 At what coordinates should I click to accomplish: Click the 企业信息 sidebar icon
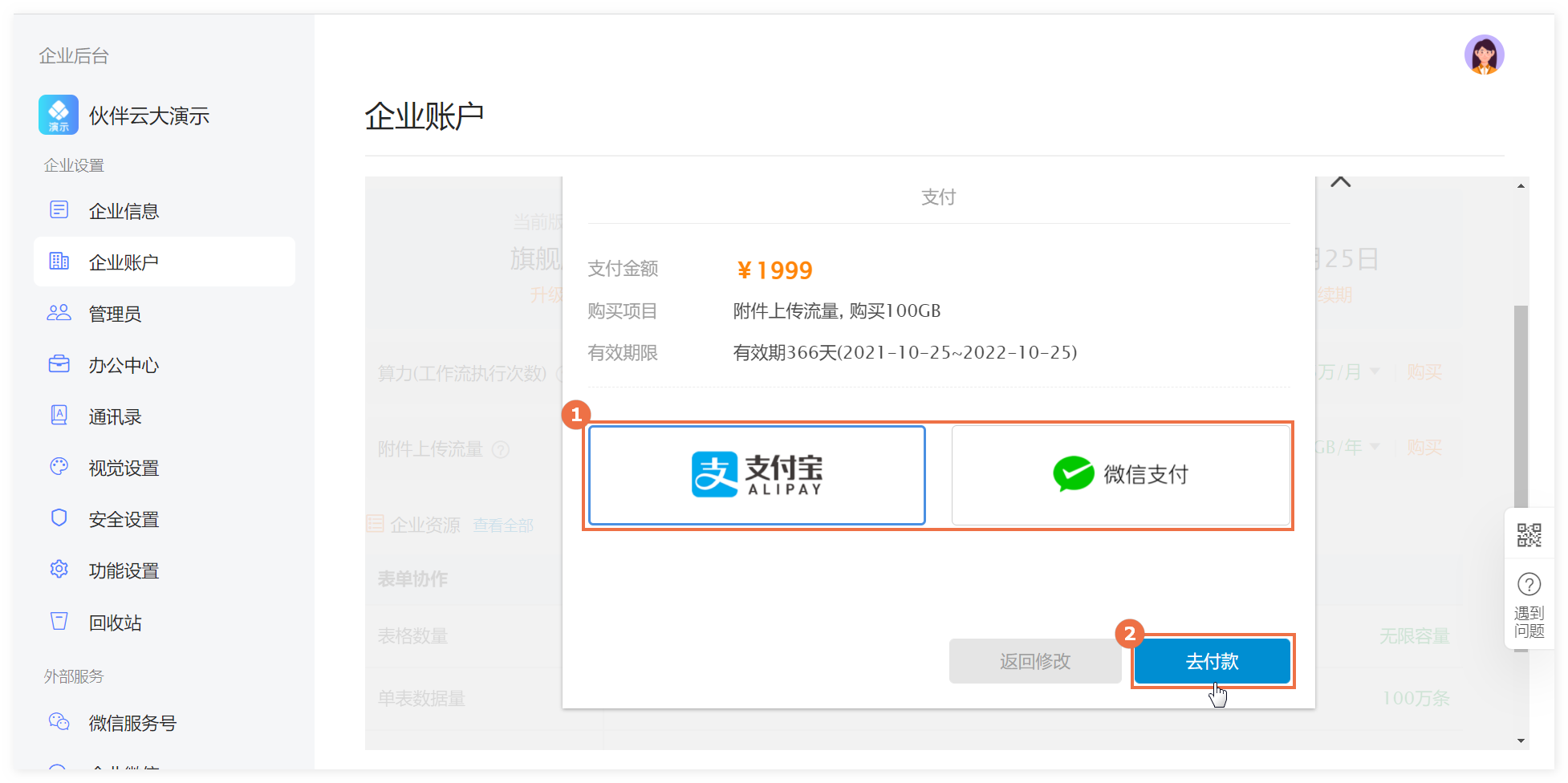pos(59,210)
